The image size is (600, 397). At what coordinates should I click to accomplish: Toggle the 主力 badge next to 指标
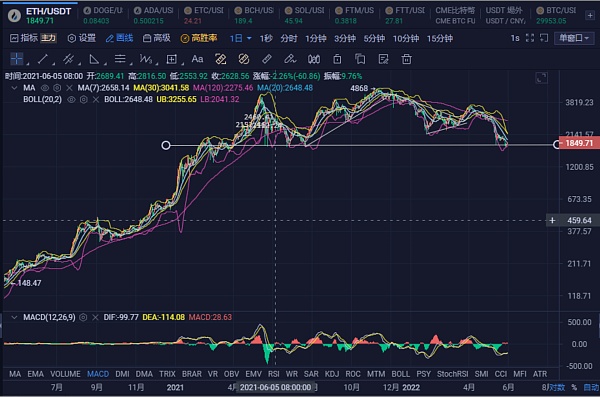point(49,38)
